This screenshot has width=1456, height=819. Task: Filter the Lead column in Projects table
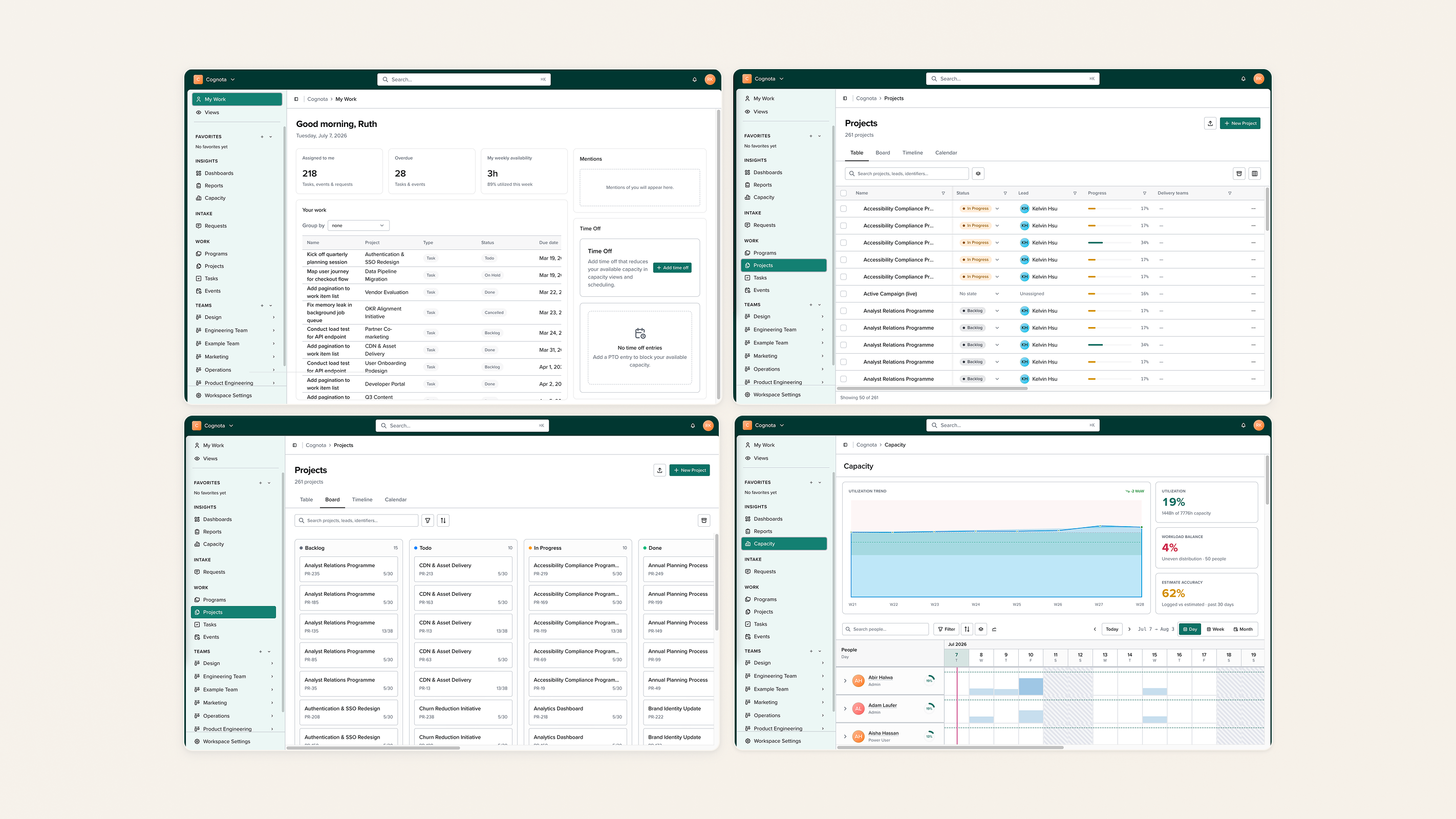1075,193
